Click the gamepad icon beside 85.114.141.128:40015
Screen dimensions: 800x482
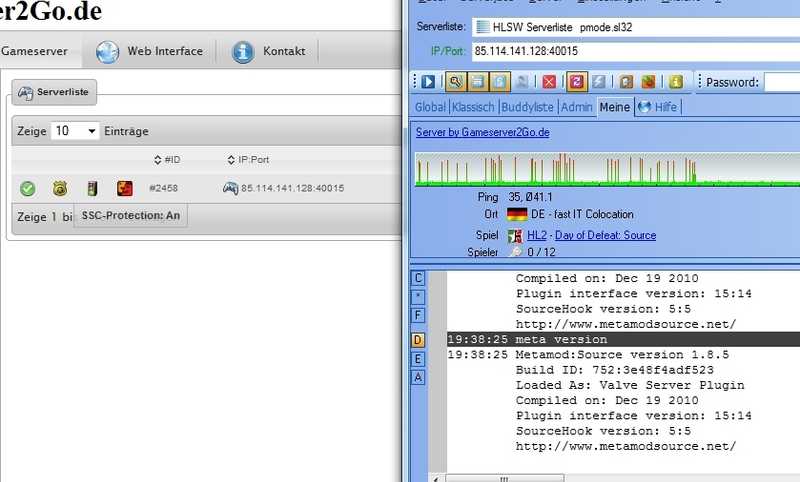231,188
